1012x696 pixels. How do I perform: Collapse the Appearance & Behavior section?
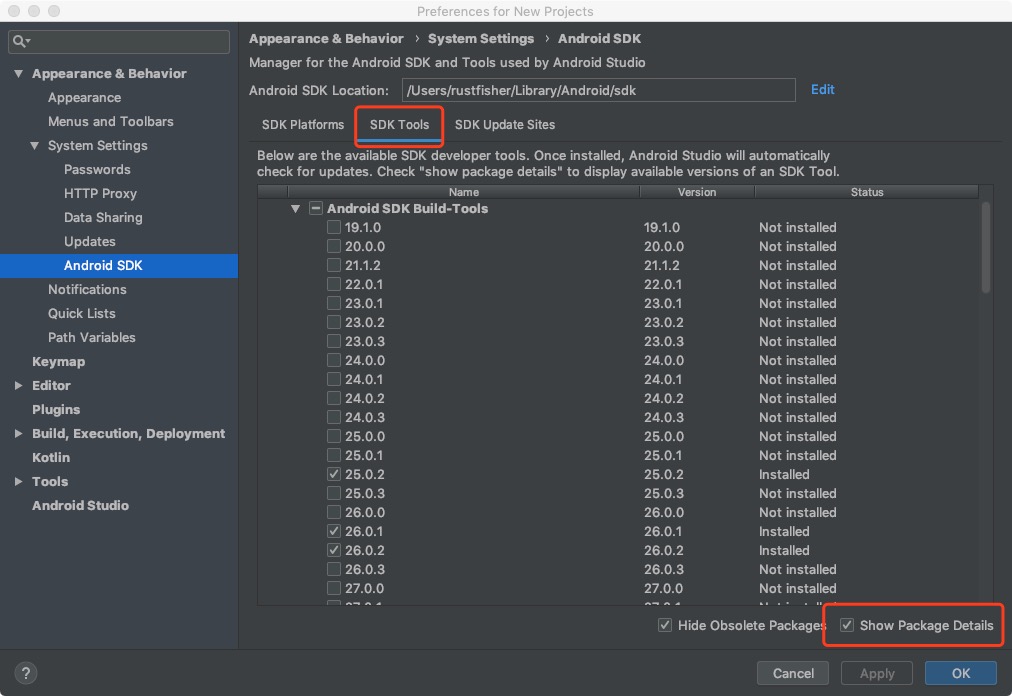click(x=18, y=74)
